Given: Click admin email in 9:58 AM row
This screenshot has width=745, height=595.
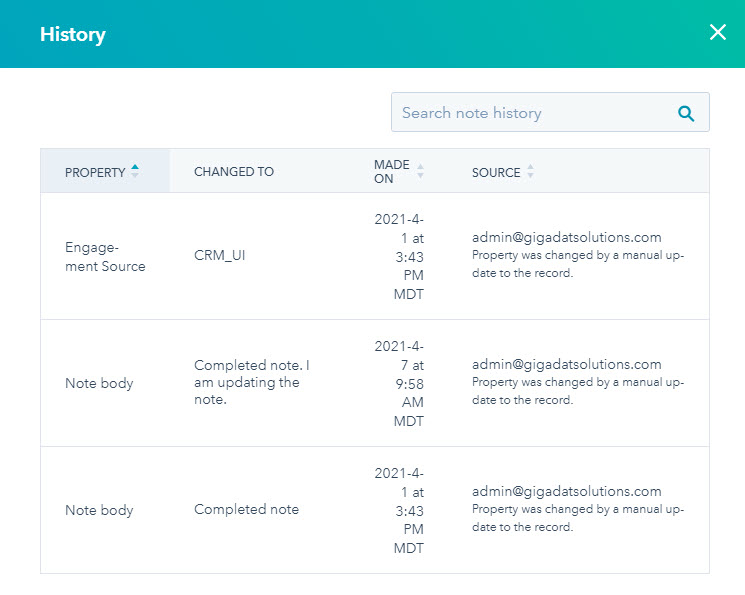Looking at the screenshot, I should point(566,364).
